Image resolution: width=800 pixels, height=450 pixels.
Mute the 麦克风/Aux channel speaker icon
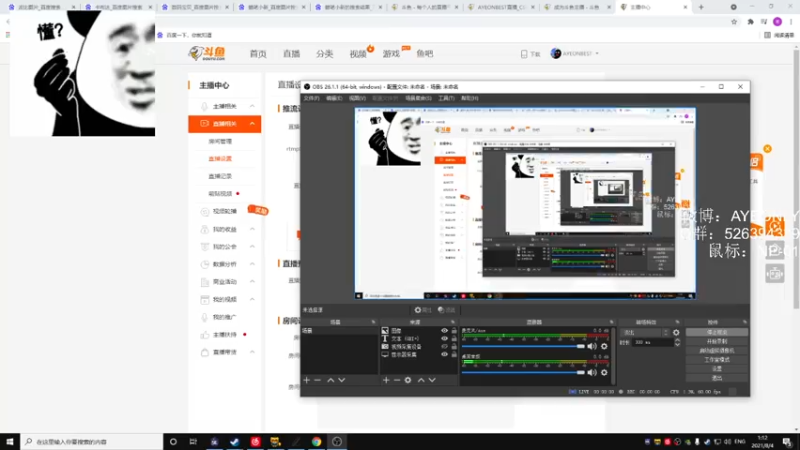(x=592, y=346)
